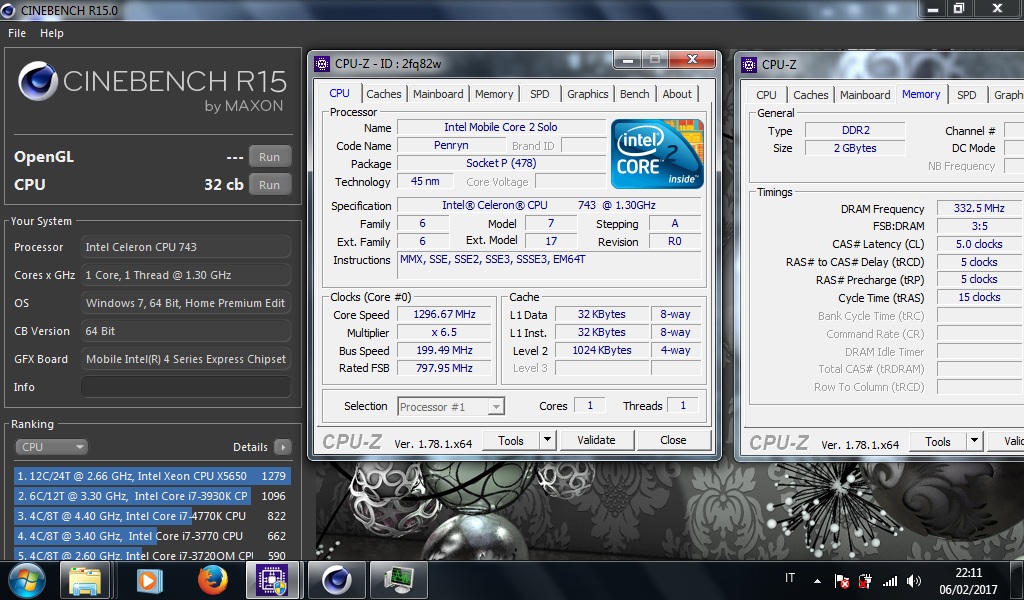Screen dimensions: 1024x600
Task: Open volume speaker tray icon
Action: (x=914, y=580)
